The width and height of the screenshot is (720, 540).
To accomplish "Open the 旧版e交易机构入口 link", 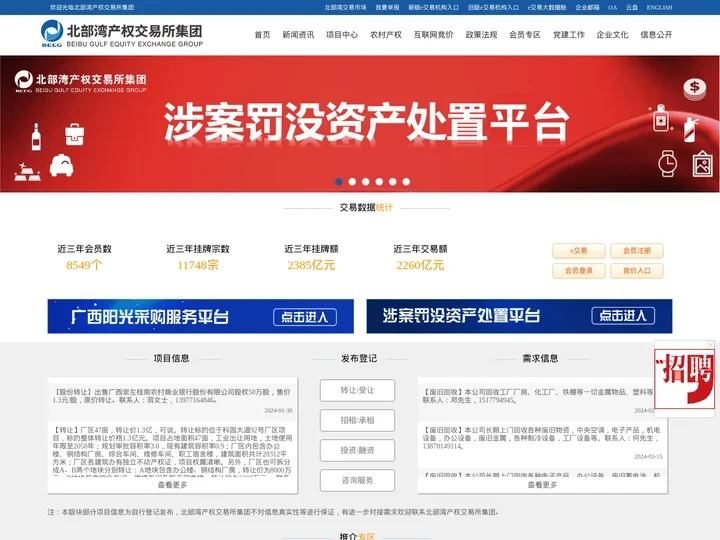I will (493, 7).
